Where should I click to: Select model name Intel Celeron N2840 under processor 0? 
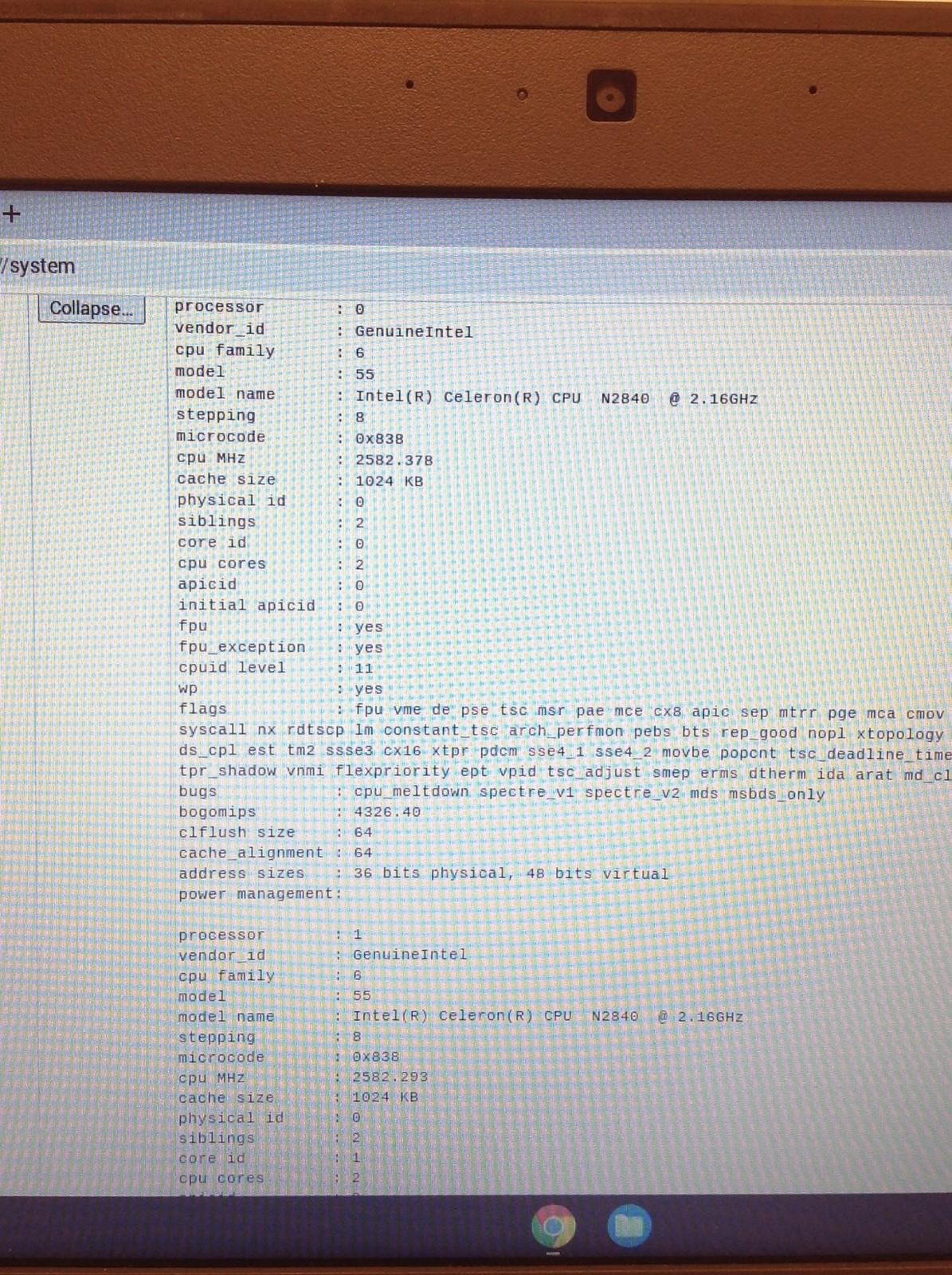(467, 396)
